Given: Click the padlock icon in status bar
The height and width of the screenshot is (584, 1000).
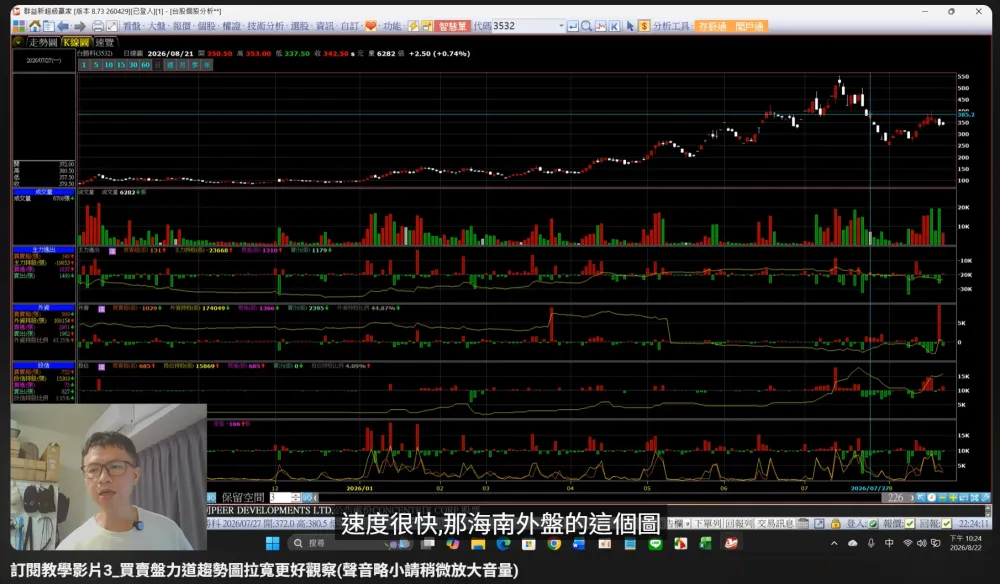Looking at the screenshot, I should (835, 523).
